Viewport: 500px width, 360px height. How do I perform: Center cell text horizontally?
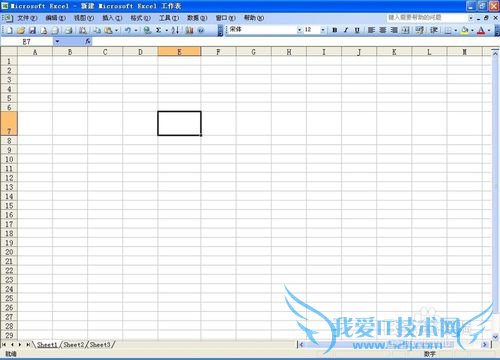pyautogui.click(x=383, y=30)
